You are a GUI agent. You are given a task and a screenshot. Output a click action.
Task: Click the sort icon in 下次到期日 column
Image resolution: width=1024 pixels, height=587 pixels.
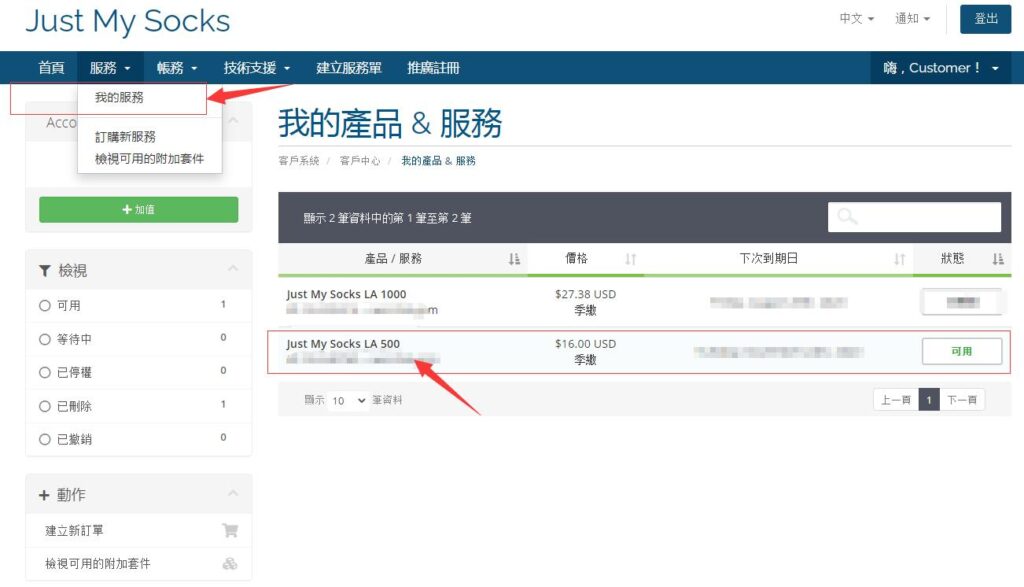point(899,259)
